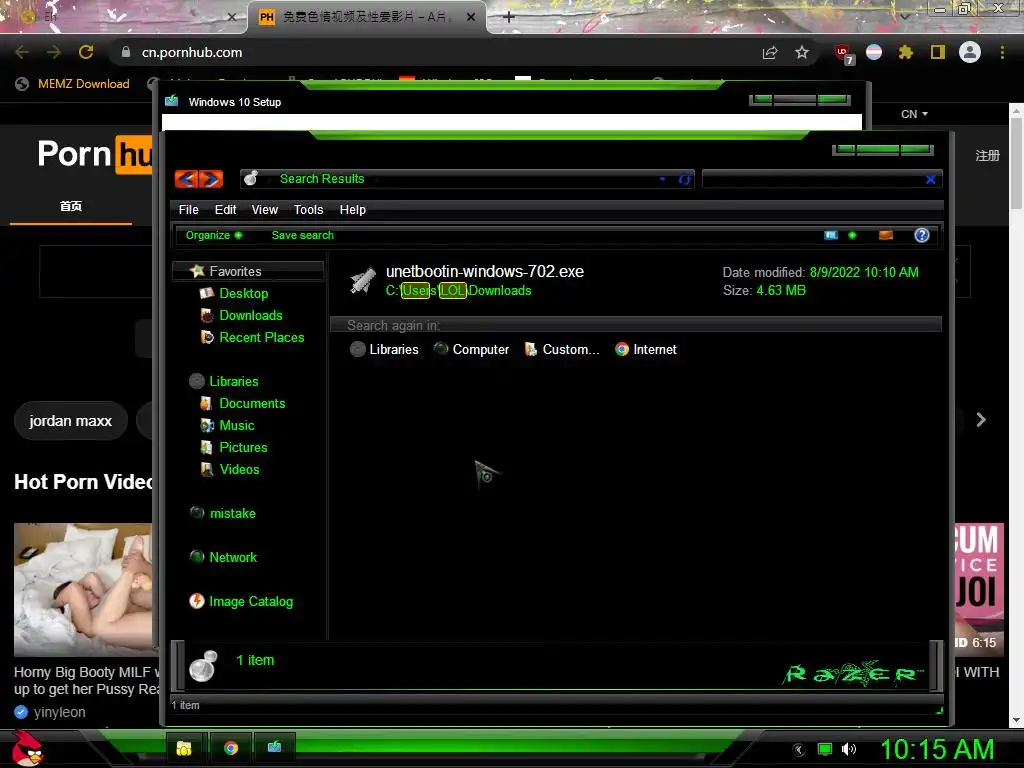
Task: Open the Videos library
Action: (229, 470)
